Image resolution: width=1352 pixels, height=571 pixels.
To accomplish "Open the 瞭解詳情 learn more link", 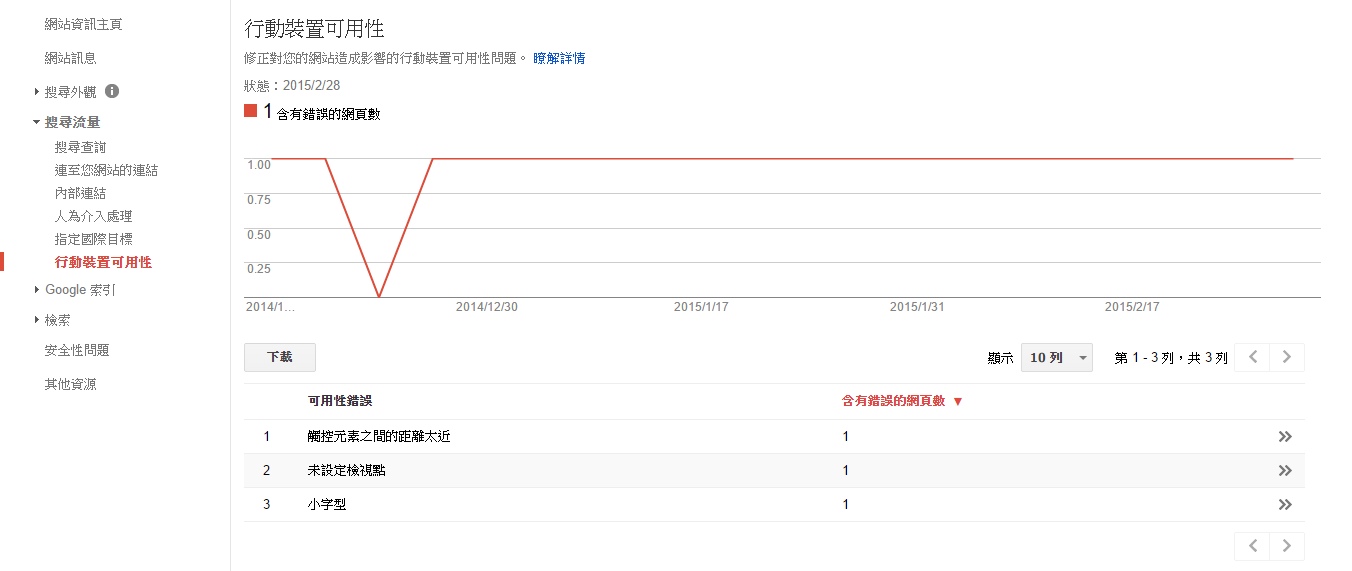I will [559, 59].
